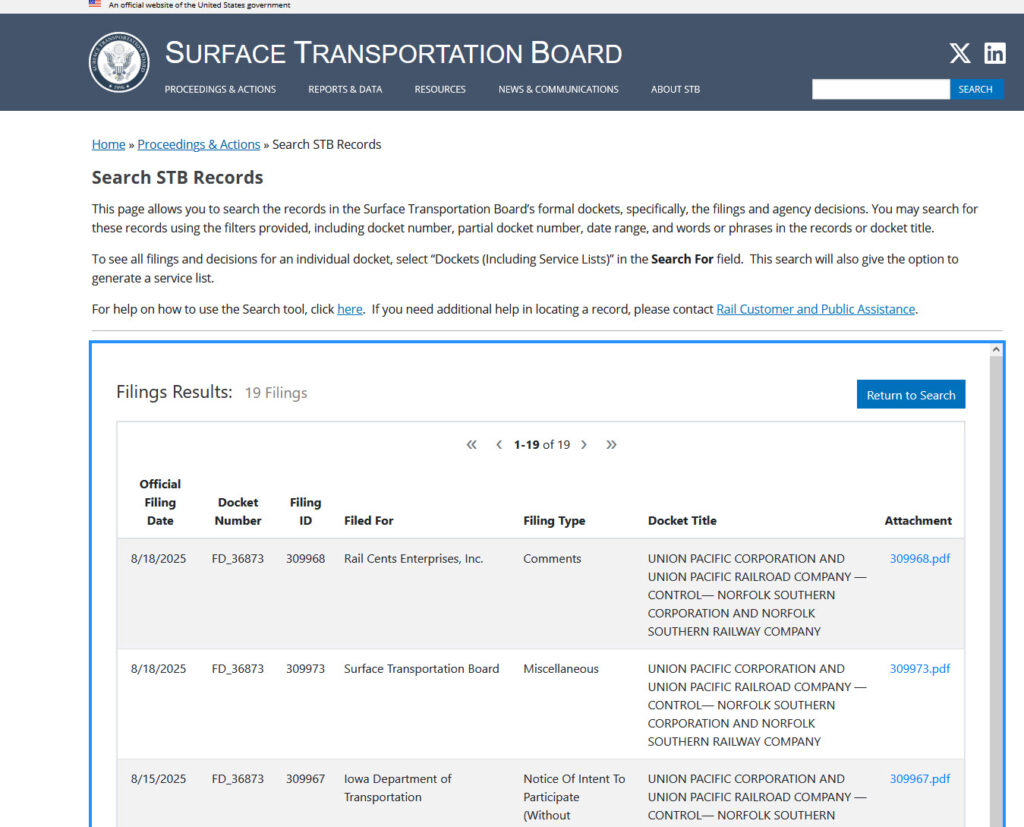Open About STB menu
The width and height of the screenshot is (1024, 827).
coord(675,89)
